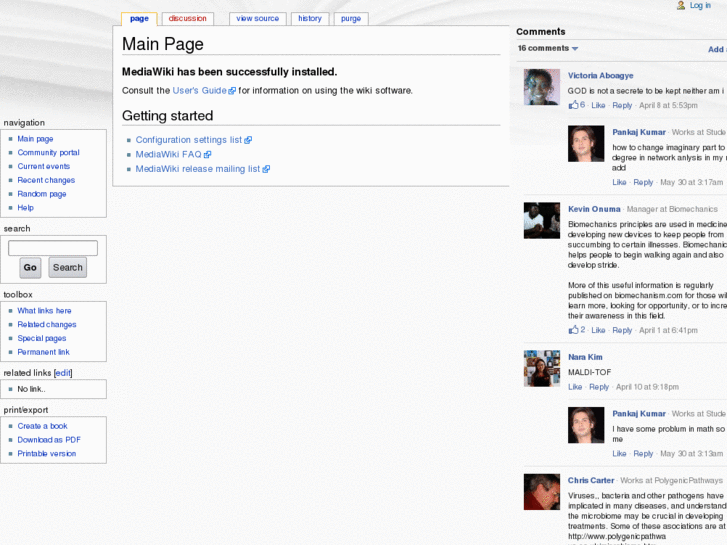Open the User's Guide link
727x545 pixels.
pos(199,90)
